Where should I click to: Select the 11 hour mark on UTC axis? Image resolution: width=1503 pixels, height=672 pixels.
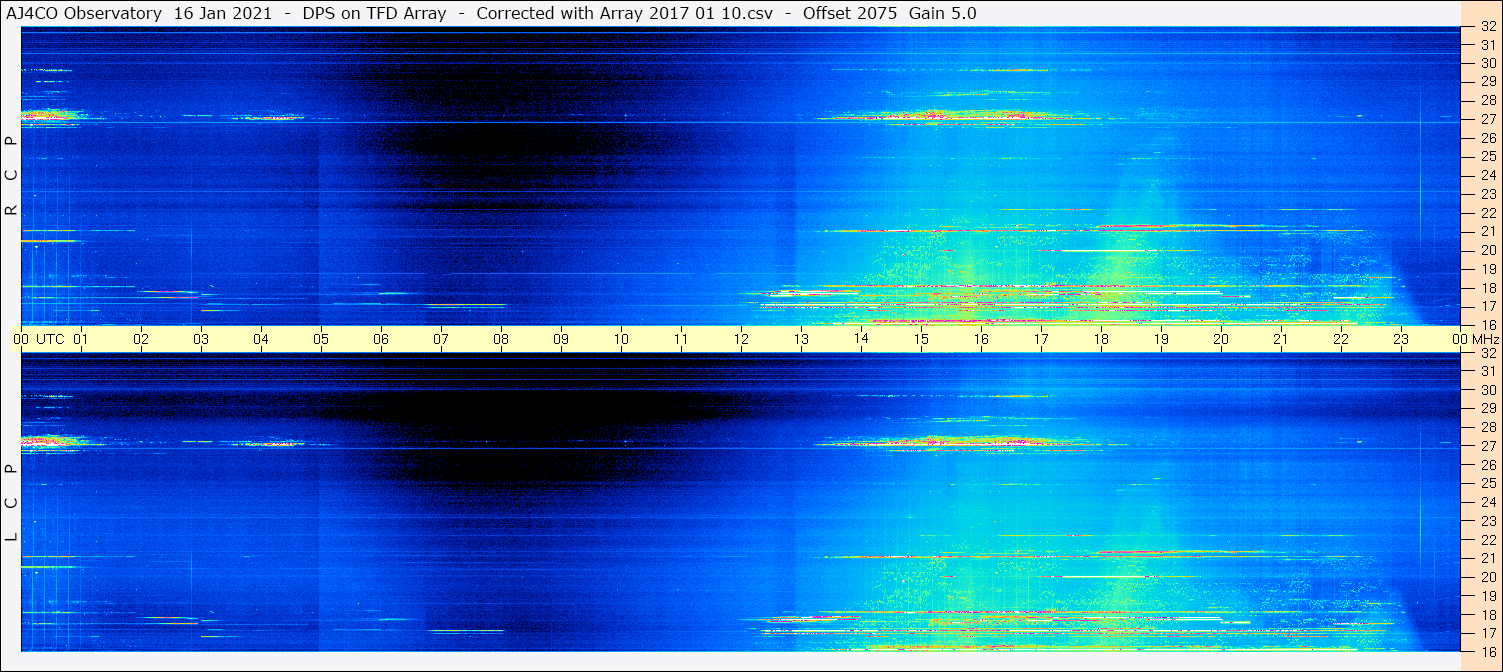[681, 339]
